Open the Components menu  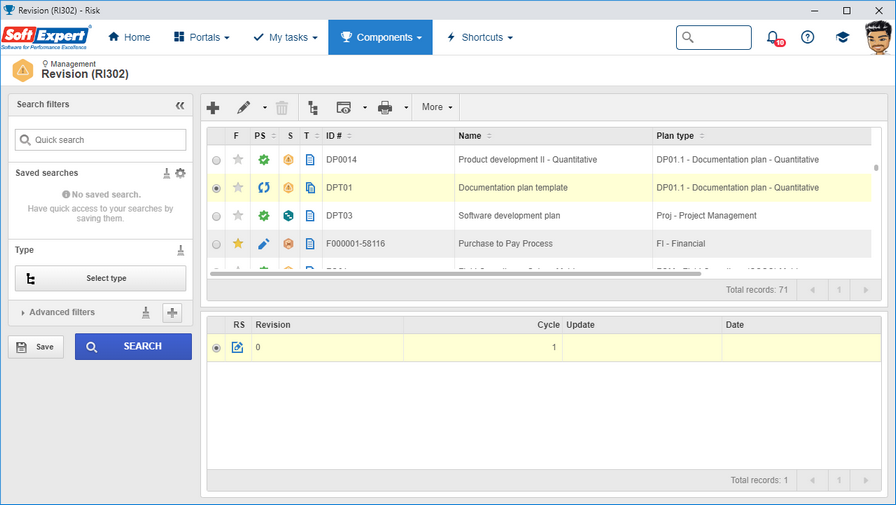point(381,37)
